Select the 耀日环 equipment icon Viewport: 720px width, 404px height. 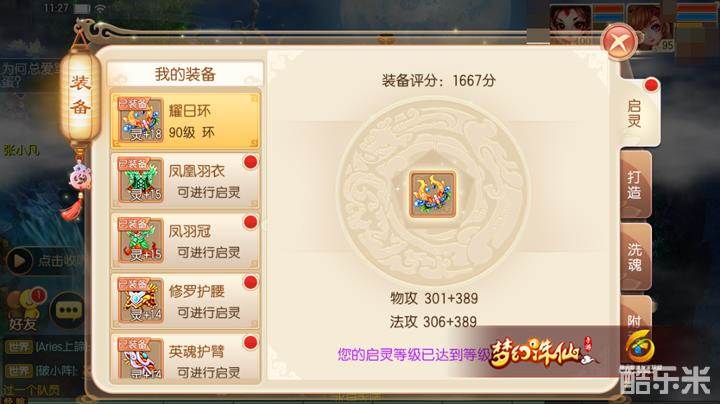[141, 120]
